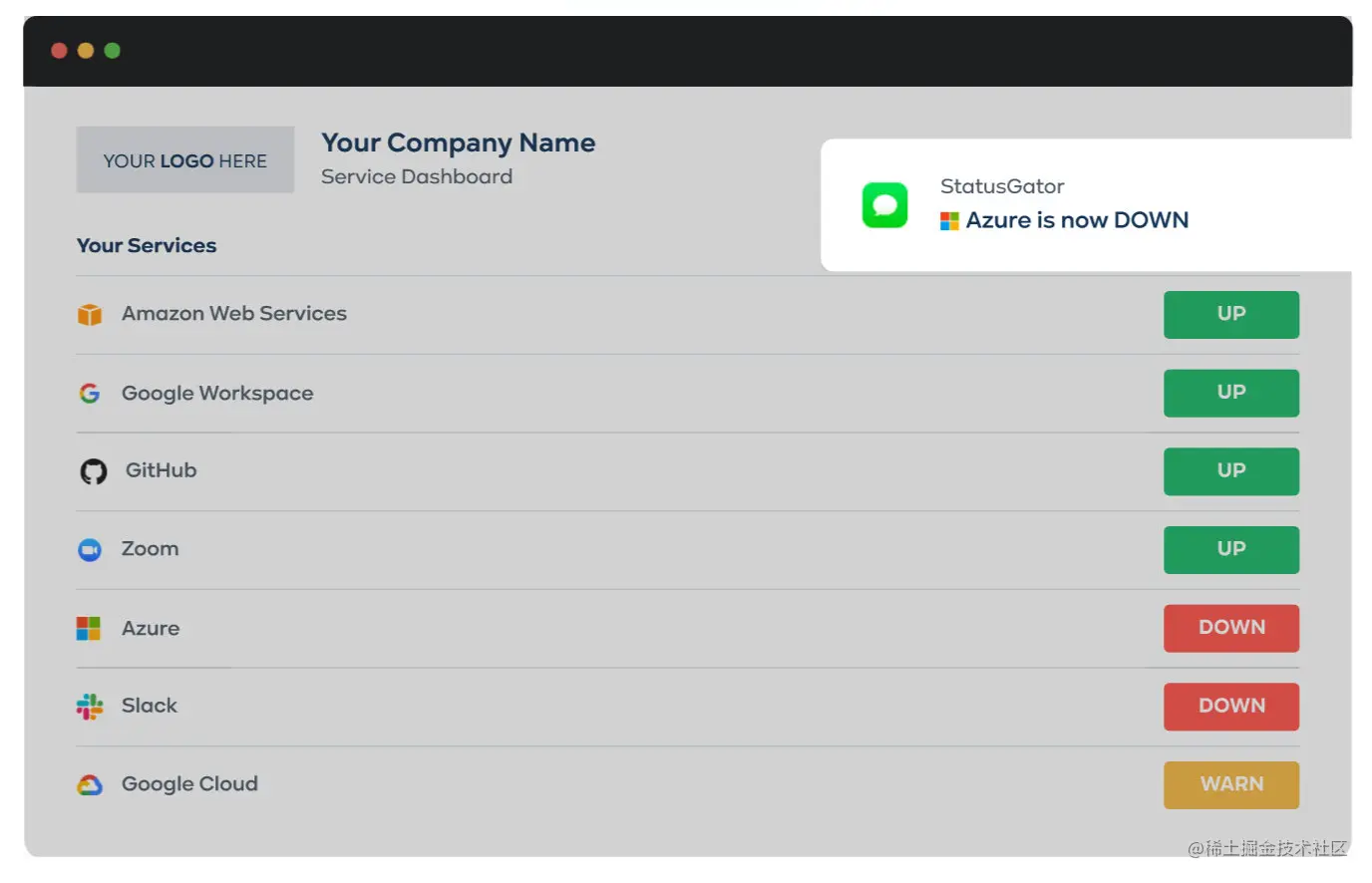Viewport: 1372px width, 883px height.
Task: Click the red close window dot
Action: 59,51
